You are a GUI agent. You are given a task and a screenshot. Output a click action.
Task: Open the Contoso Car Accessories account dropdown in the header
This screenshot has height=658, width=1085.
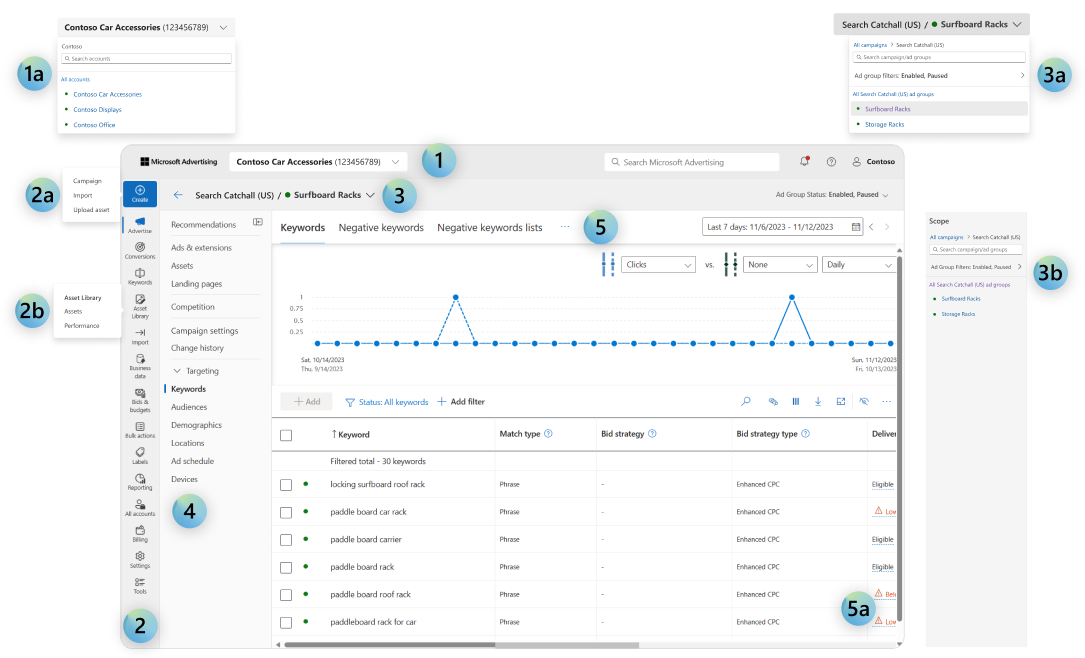pos(318,162)
